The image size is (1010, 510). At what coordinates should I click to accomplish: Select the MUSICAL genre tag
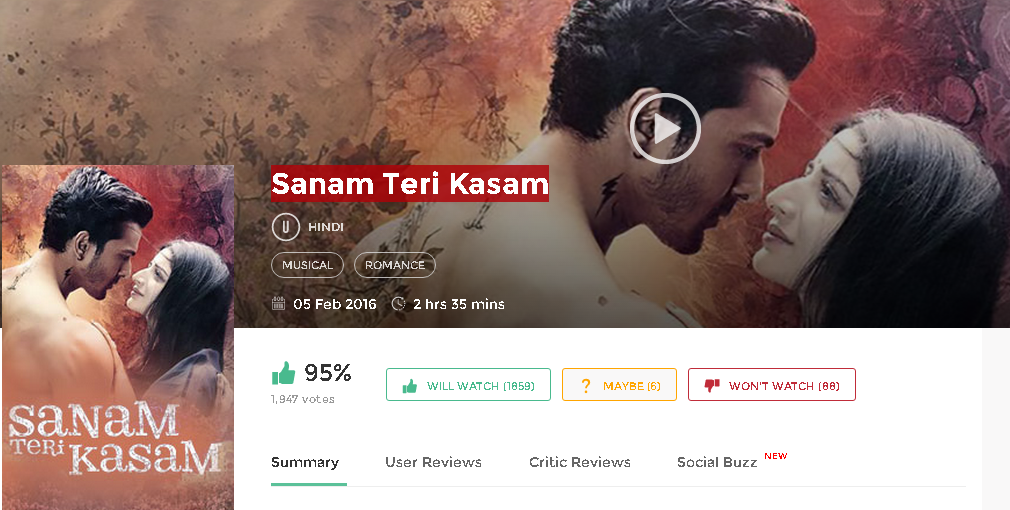307,265
